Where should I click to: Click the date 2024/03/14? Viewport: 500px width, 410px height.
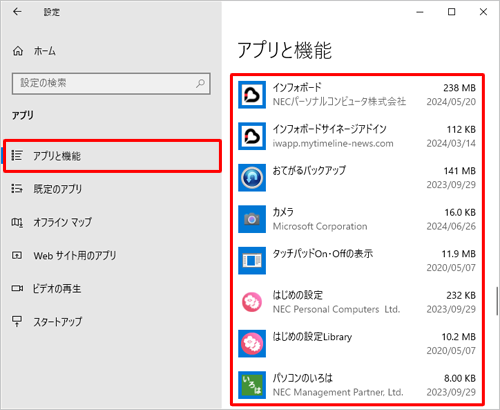(x=451, y=143)
